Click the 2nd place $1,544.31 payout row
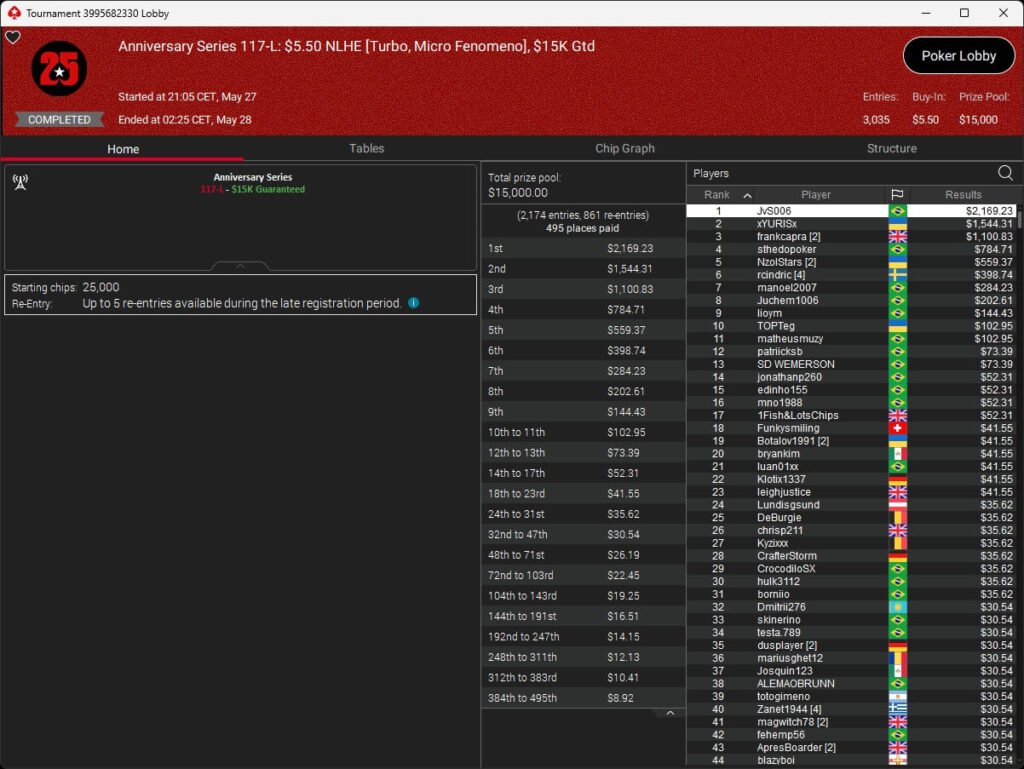Image resolution: width=1024 pixels, height=769 pixels. pyautogui.click(x=583, y=268)
